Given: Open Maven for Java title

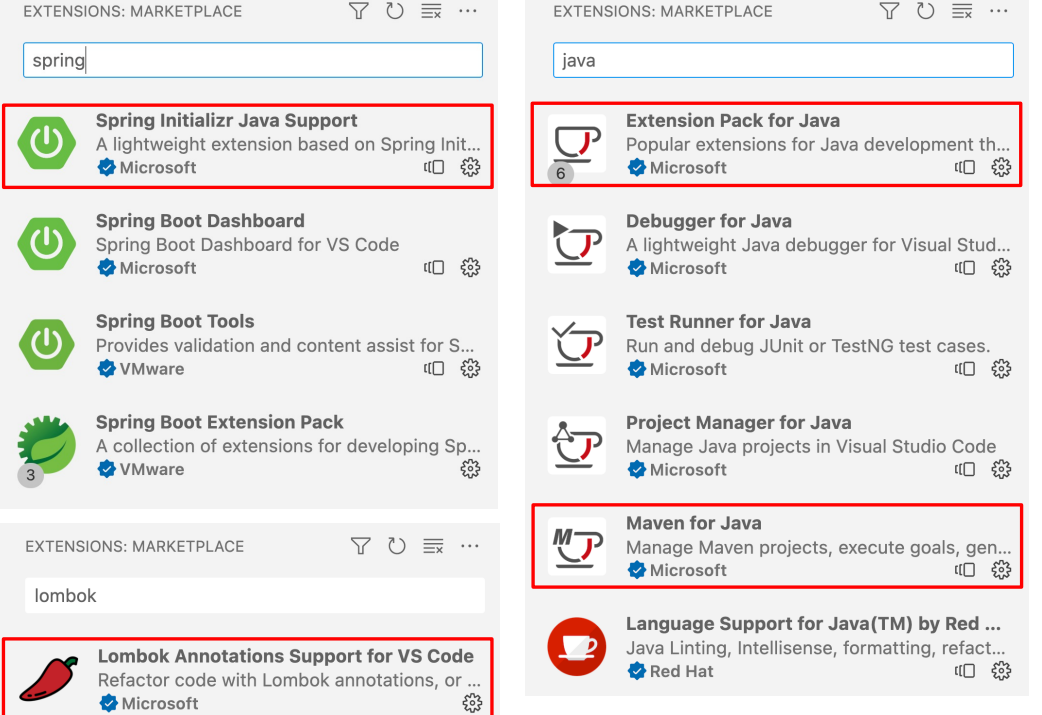Looking at the screenshot, I should [x=694, y=523].
